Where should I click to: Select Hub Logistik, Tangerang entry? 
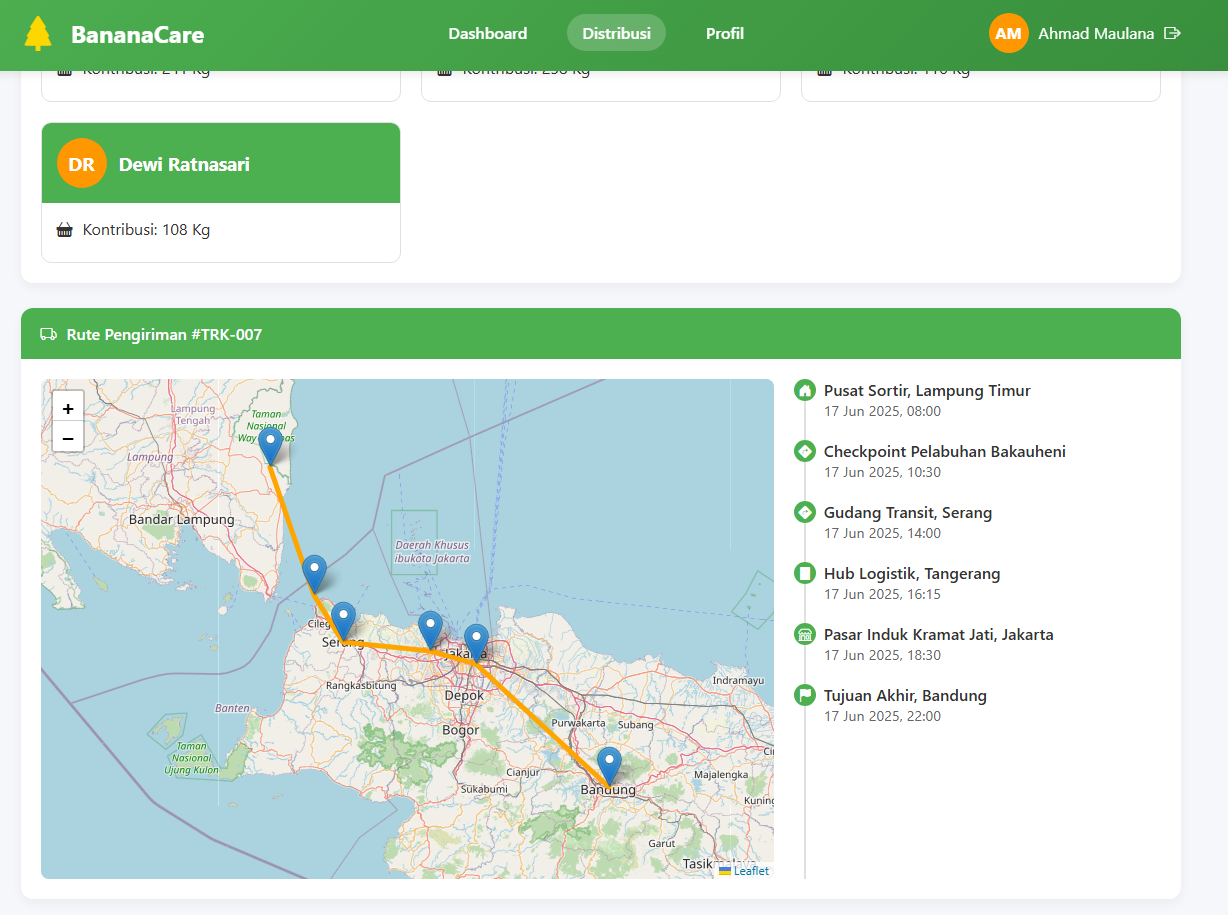[x=912, y=574]
